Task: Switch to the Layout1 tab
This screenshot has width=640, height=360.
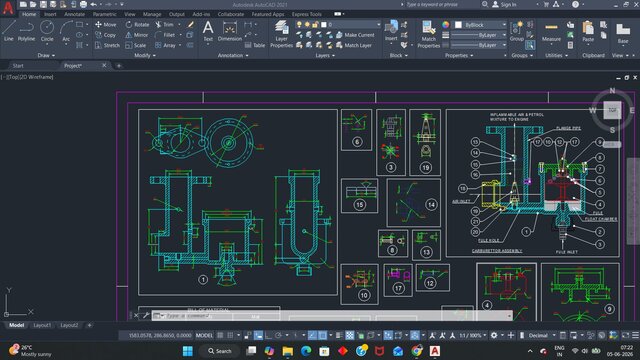Action: point(42,325)
